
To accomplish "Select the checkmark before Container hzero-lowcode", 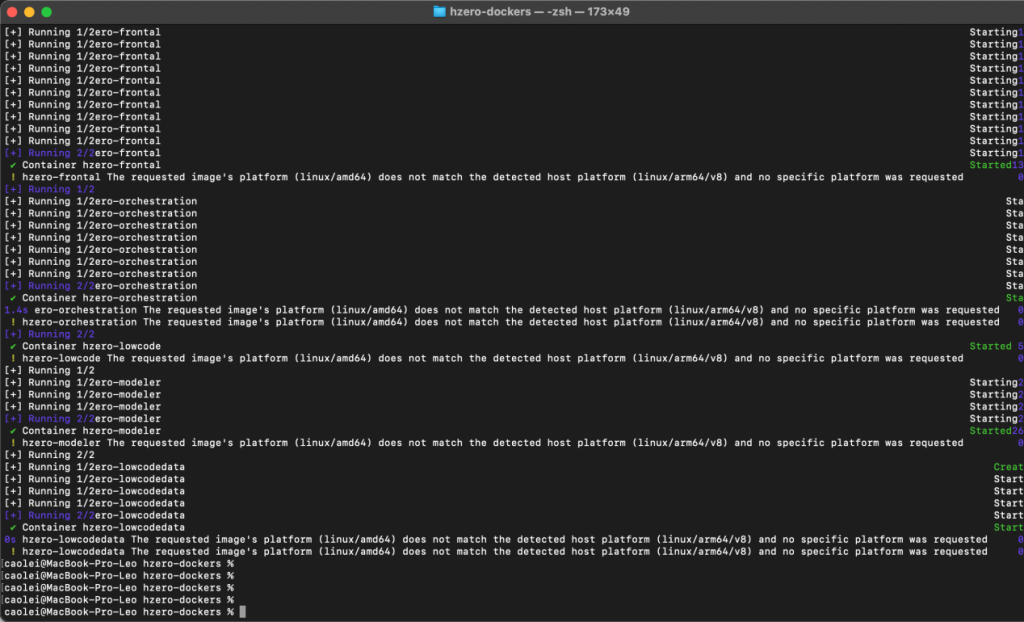I will (x=13, y=346).
